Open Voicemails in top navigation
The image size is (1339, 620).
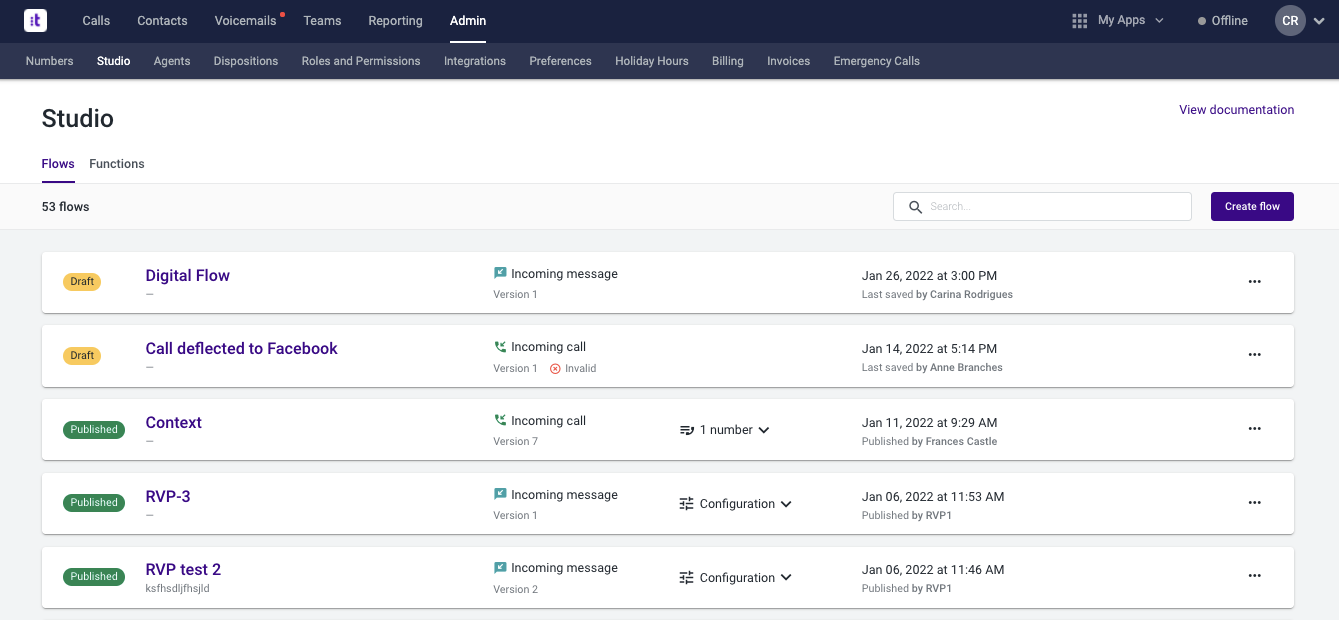245,20
